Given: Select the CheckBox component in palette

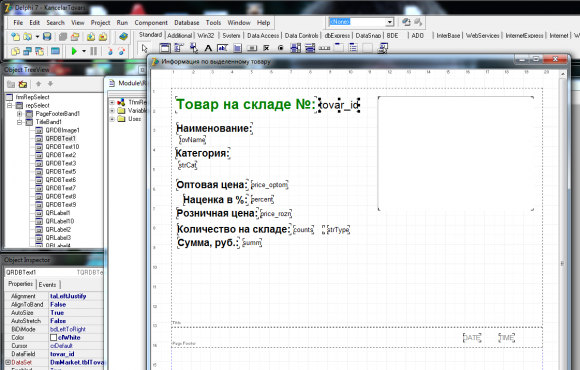Looking at the screenshot, I should pos(266,48).
